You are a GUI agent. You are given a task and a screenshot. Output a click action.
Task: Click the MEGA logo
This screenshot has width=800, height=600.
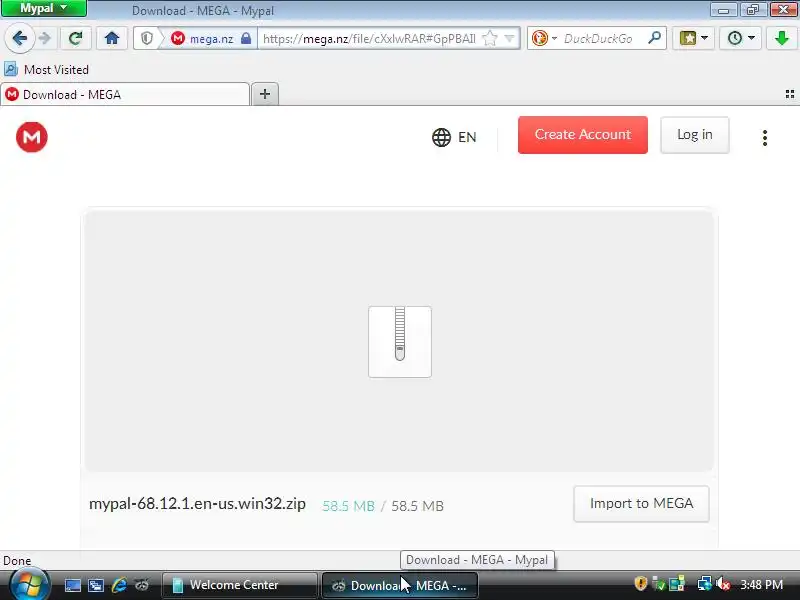coord(32,137)
